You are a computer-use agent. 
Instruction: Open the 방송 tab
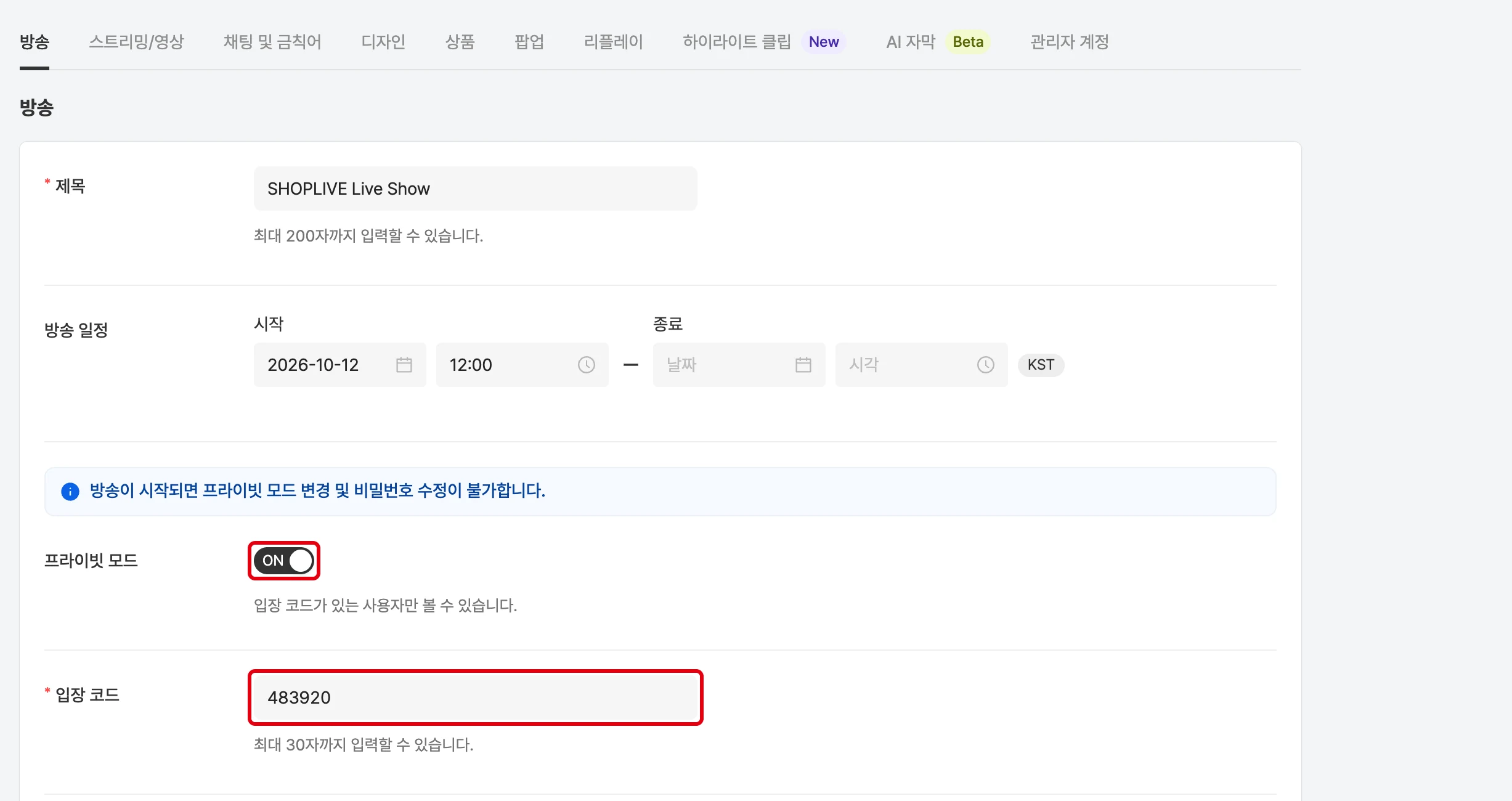click(x=35, y=42)
